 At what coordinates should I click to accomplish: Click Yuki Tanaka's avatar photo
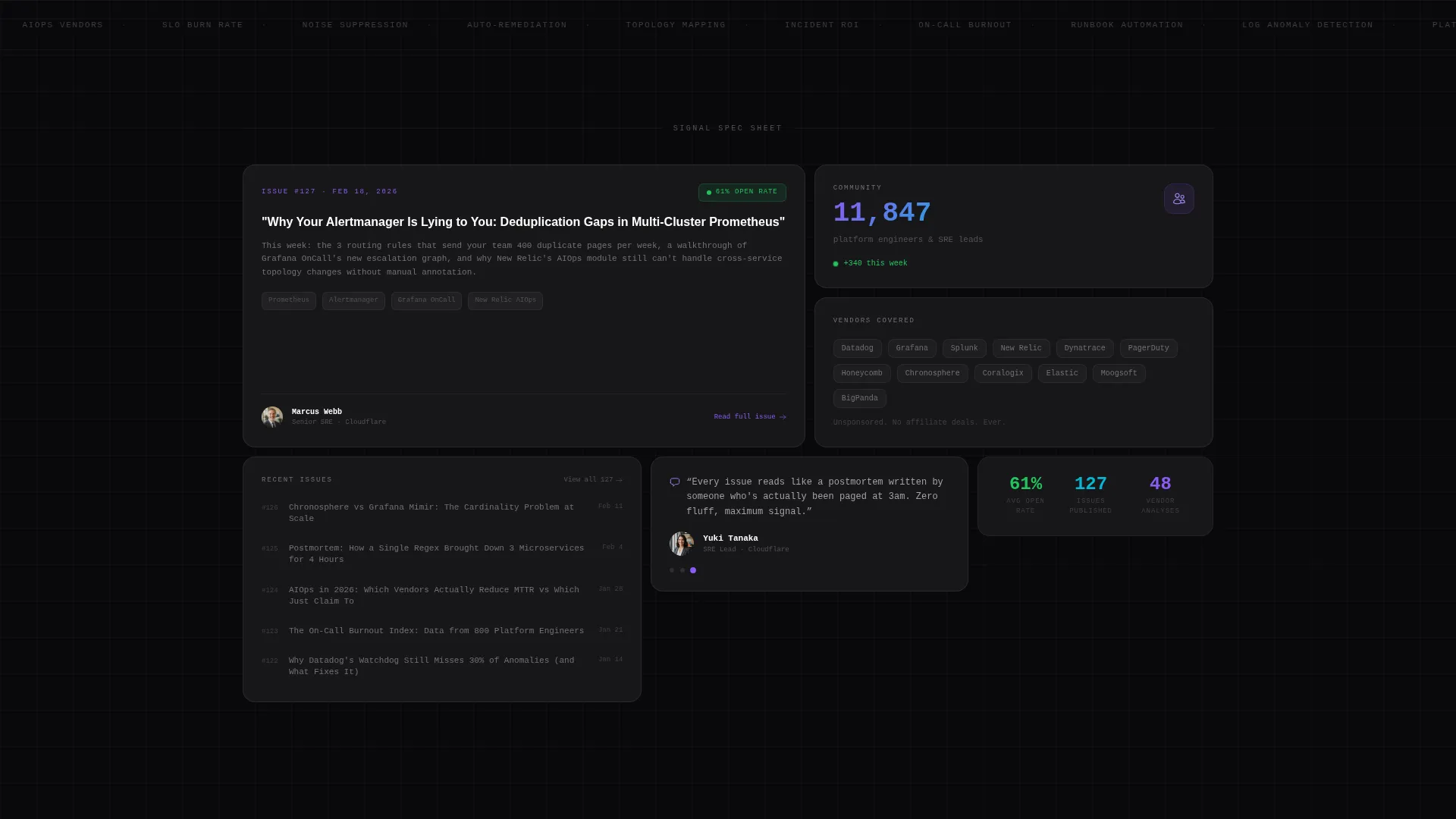coord(682,544)
